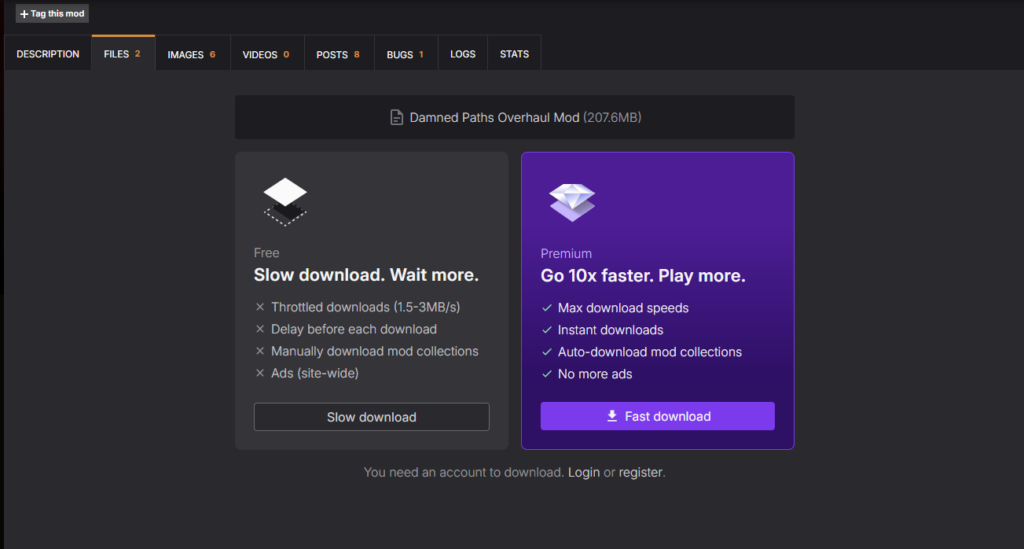1024x549 pixels.
Task: Click the checkmark icon beside Max download speeds
Action: (546, 308)
